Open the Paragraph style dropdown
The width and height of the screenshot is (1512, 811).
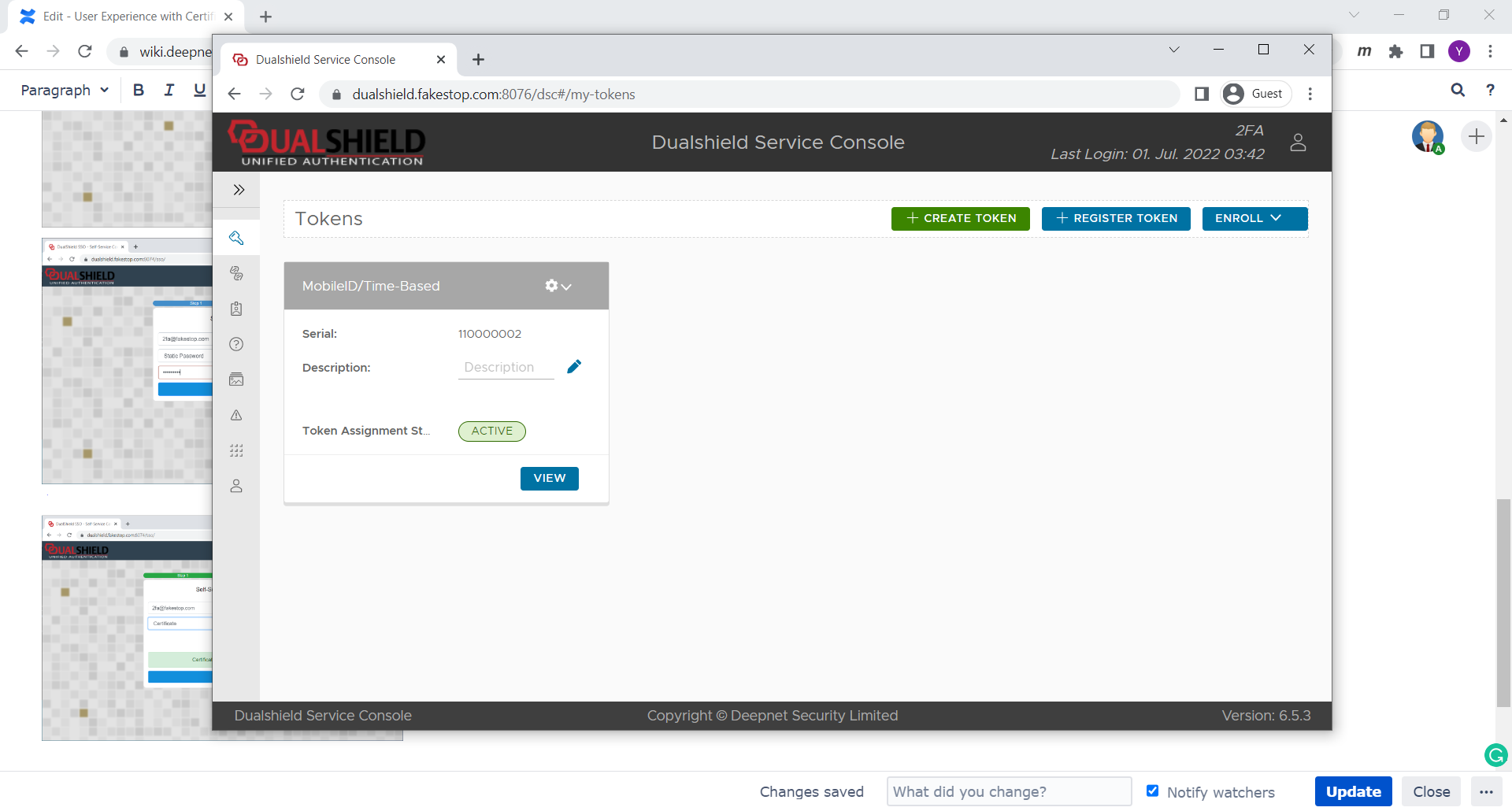pos(65,91)
